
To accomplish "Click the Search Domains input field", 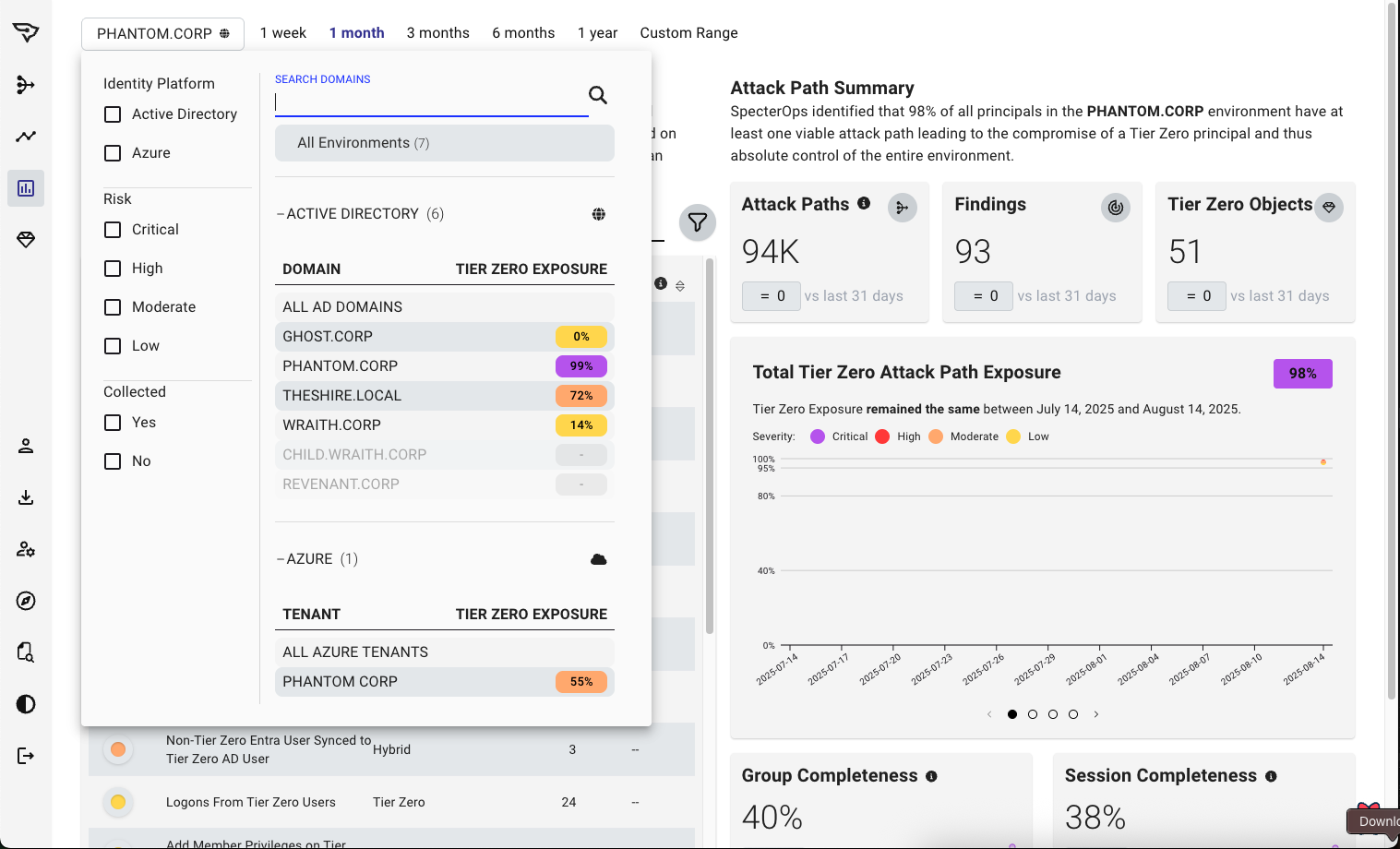I will pos(432,102).
